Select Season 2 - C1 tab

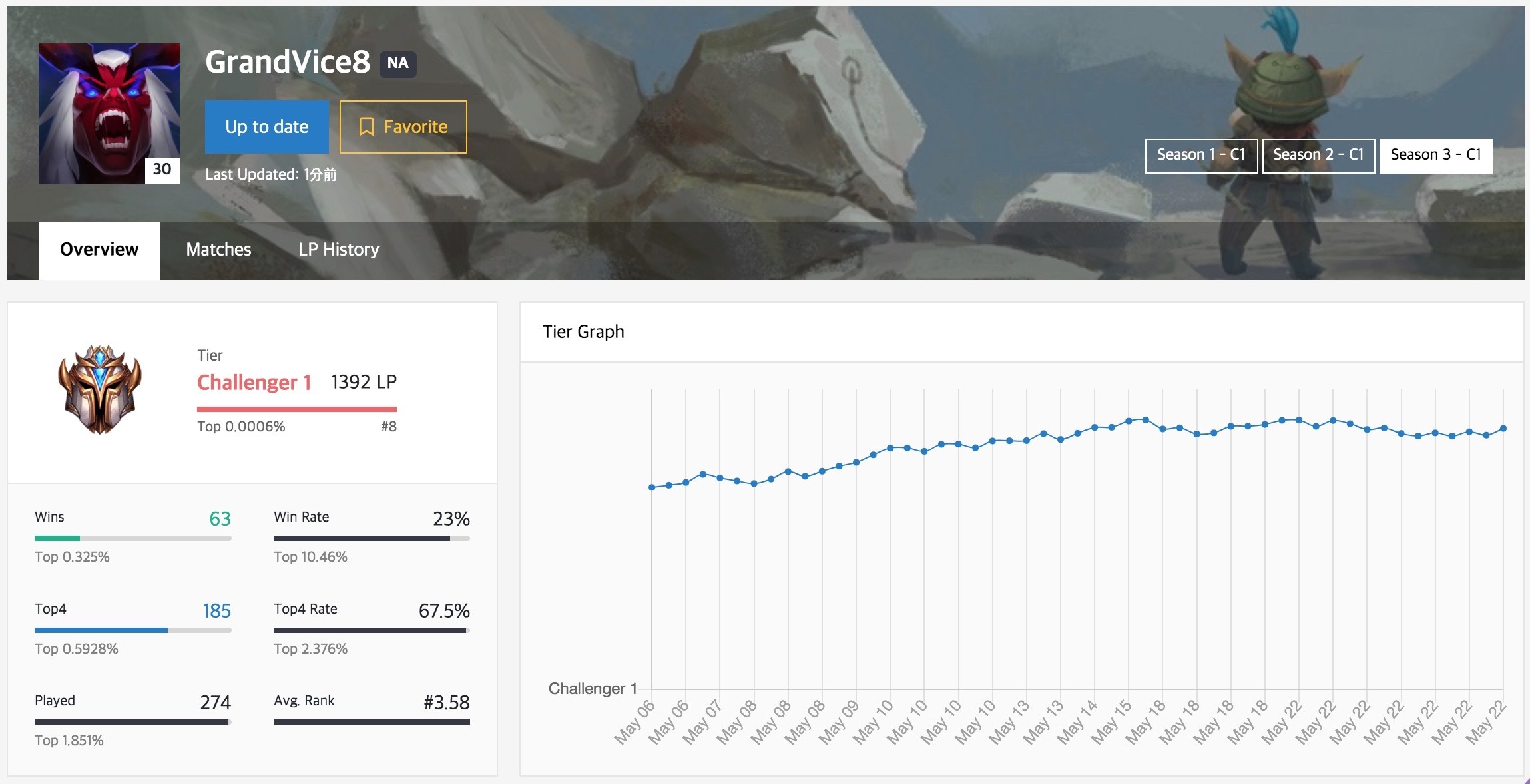coord(1318,156)
